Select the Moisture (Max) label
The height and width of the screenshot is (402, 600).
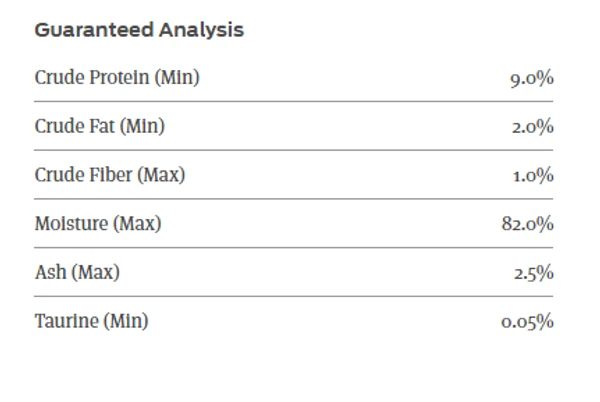[x=98, y=224]
